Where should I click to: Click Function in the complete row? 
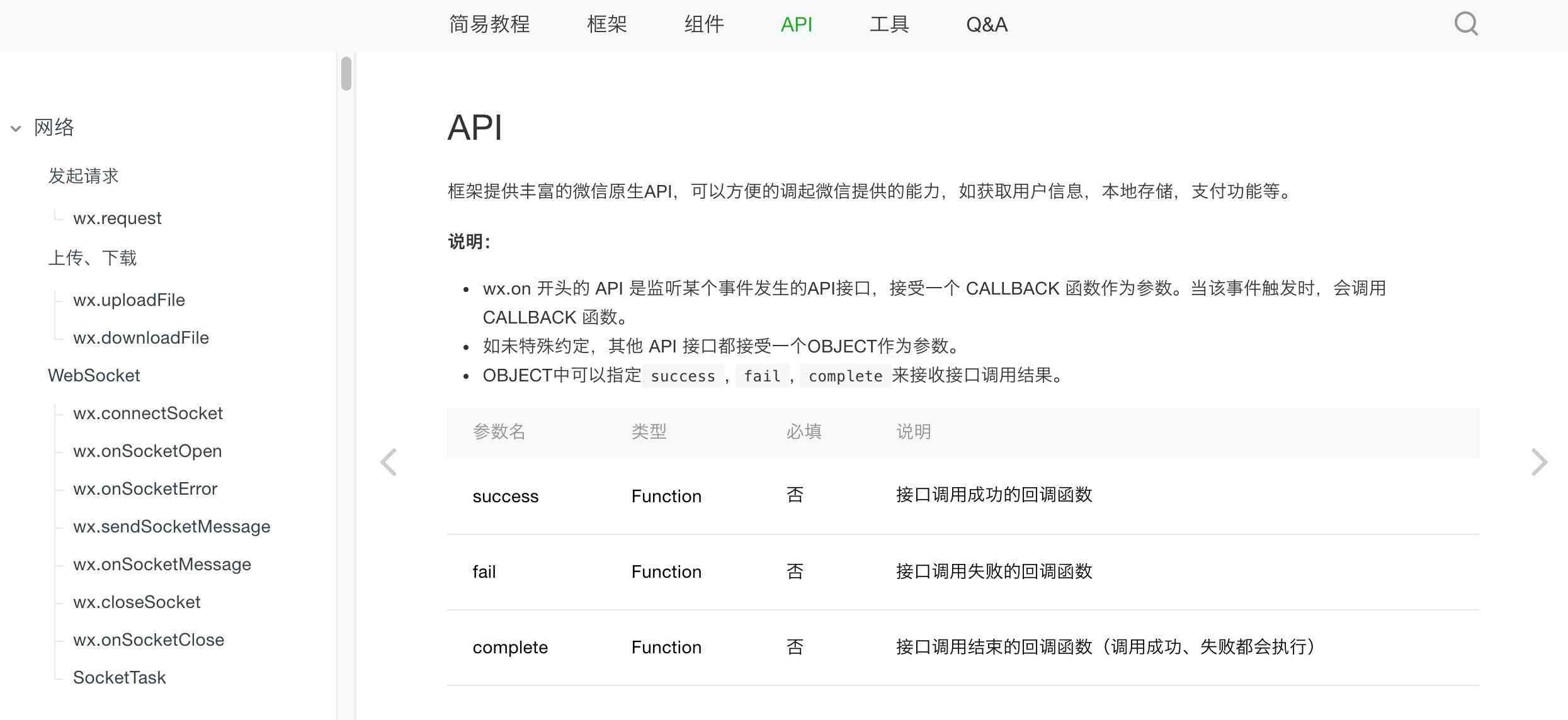(x=666, y=647)
